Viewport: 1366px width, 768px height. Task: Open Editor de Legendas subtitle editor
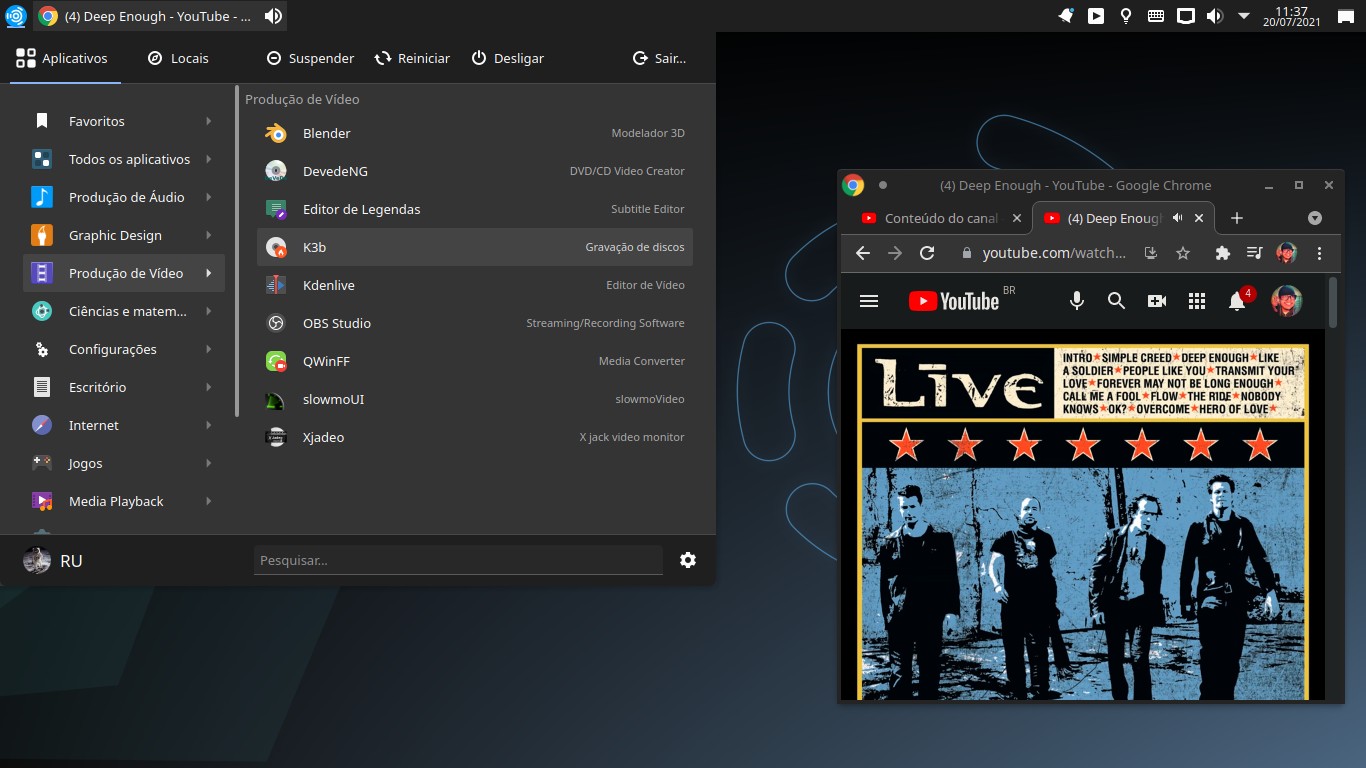click(x=475, y=209)
